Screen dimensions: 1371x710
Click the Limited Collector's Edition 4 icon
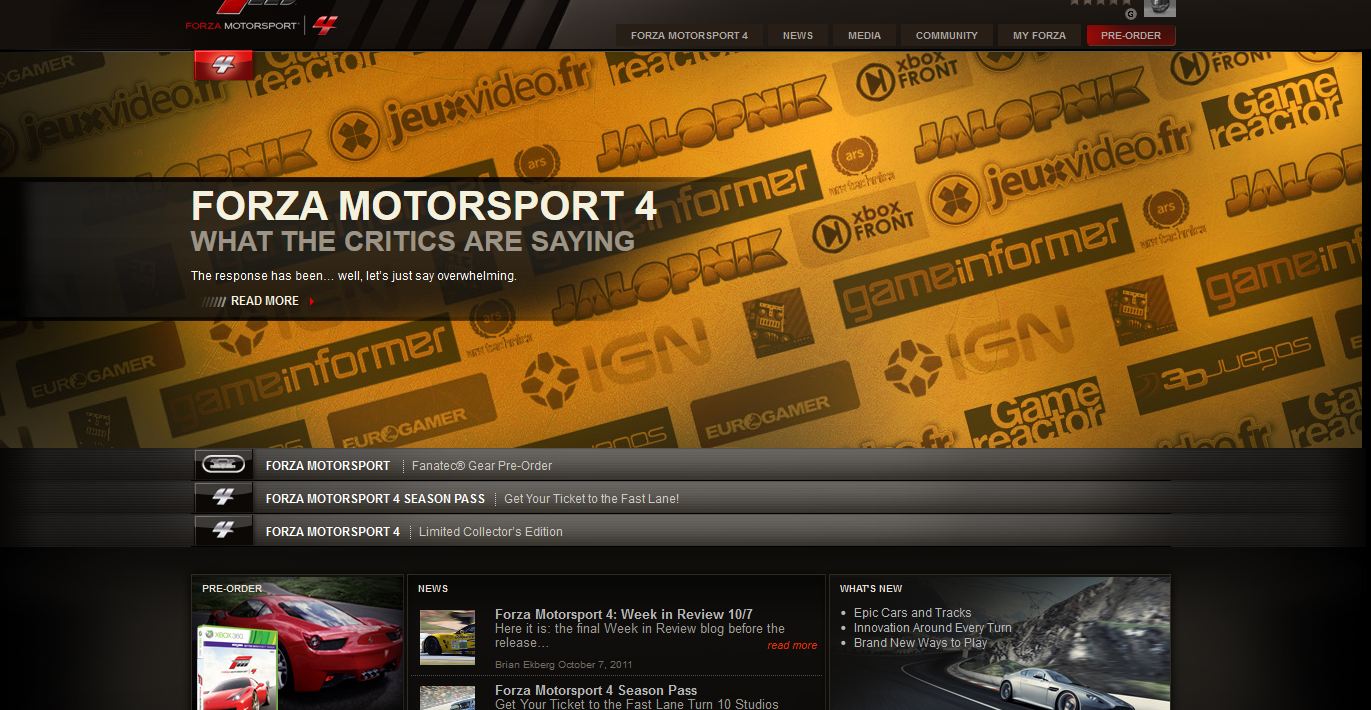[x=223, y=531]
